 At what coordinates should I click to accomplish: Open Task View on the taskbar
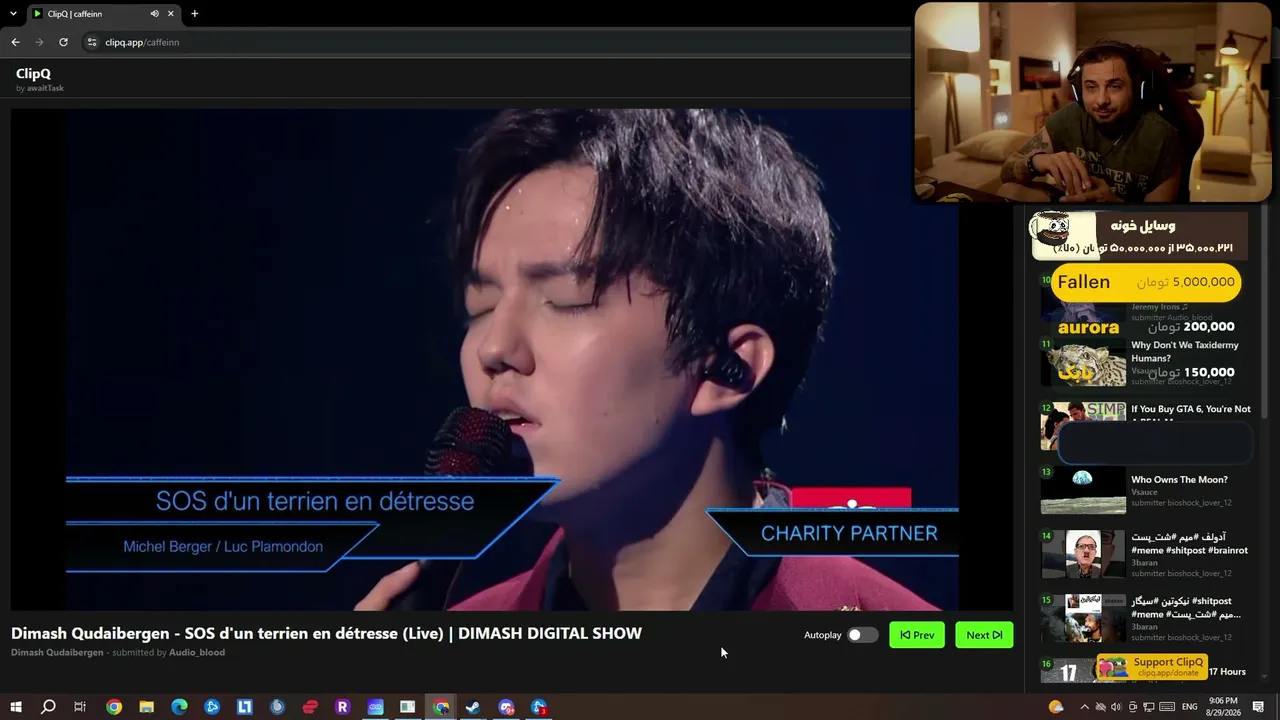80,707
